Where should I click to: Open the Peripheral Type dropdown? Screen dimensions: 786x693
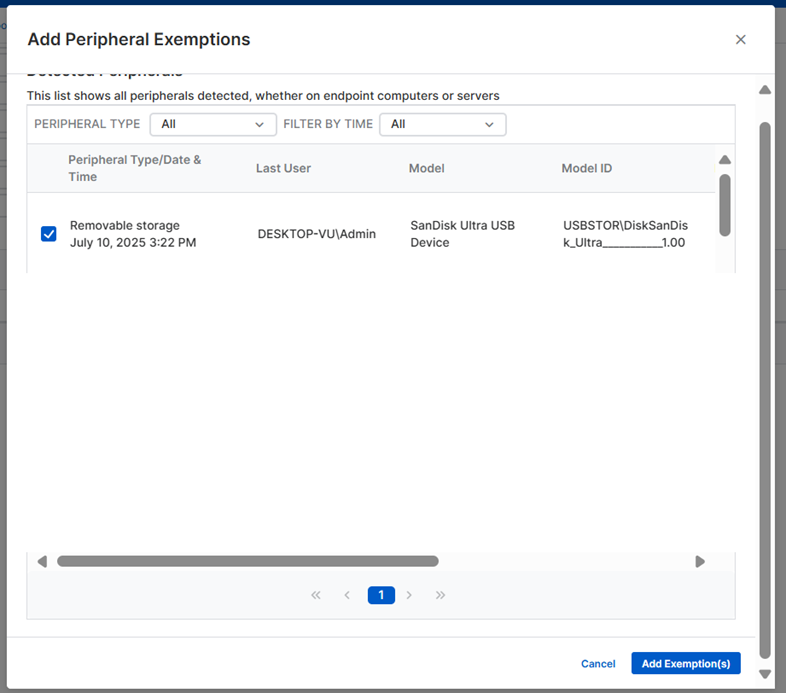coord(213,124)
